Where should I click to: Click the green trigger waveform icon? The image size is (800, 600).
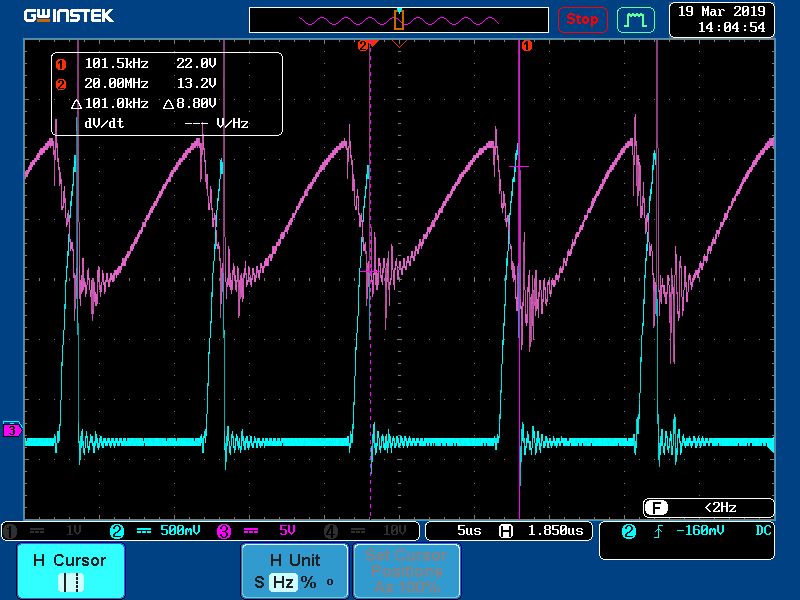[x=636, y=20]
